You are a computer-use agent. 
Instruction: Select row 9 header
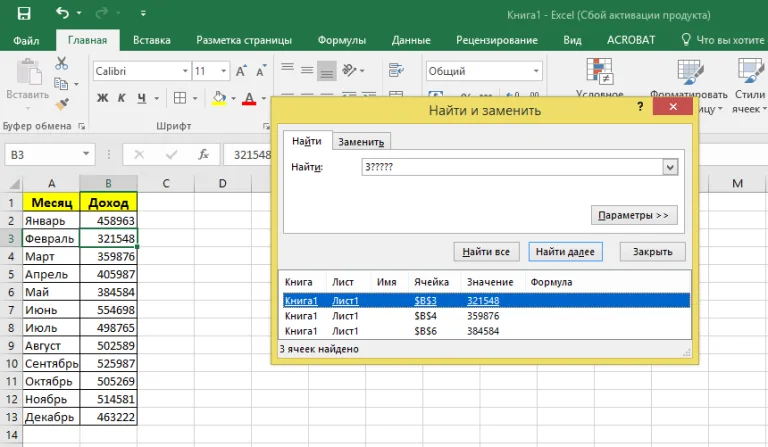point(11,346)
